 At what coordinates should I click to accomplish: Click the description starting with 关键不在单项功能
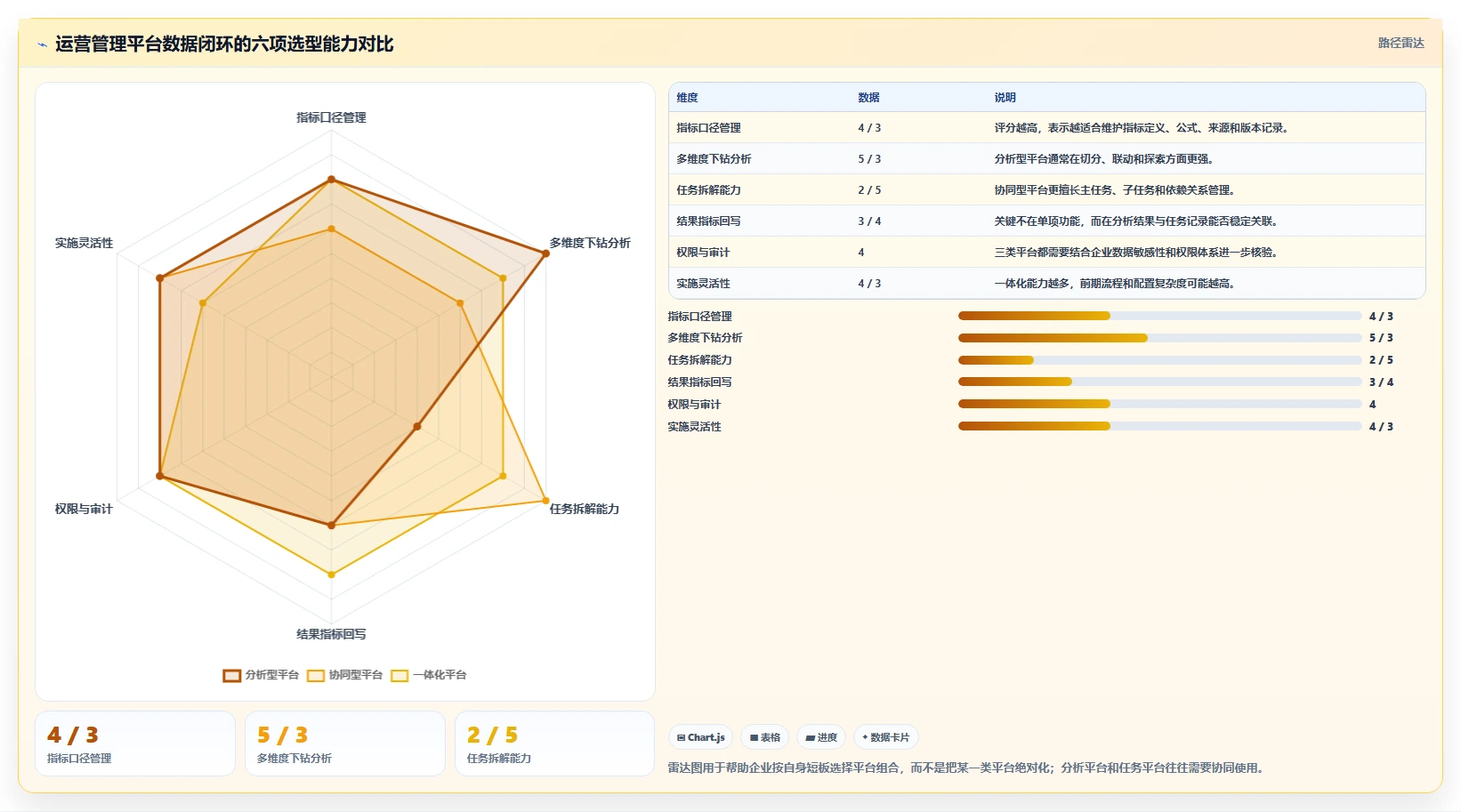tap(1136, 221)
